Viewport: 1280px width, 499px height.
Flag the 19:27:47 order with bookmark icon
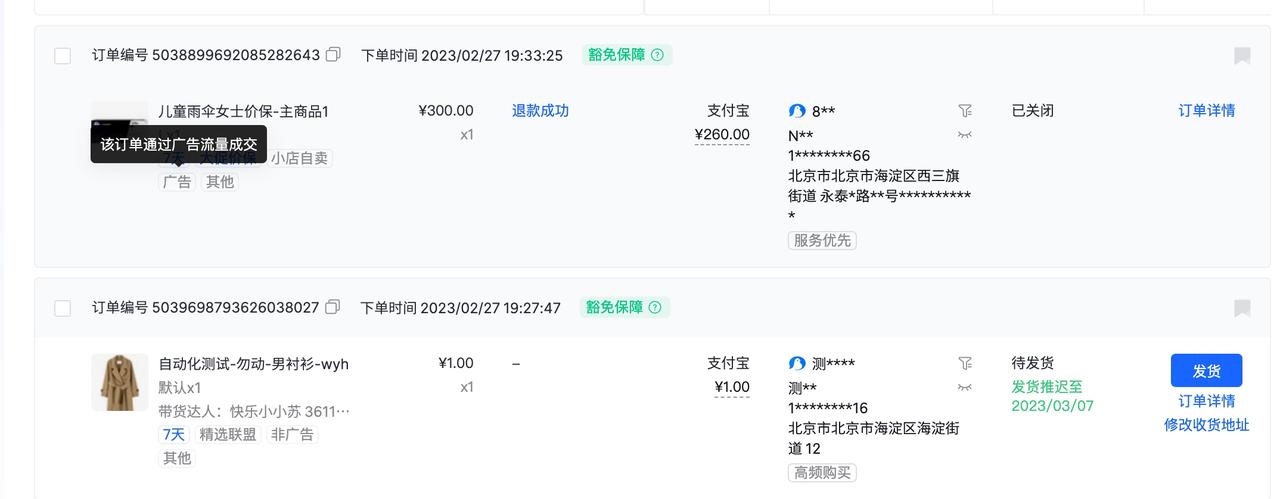pos(1242,308)
